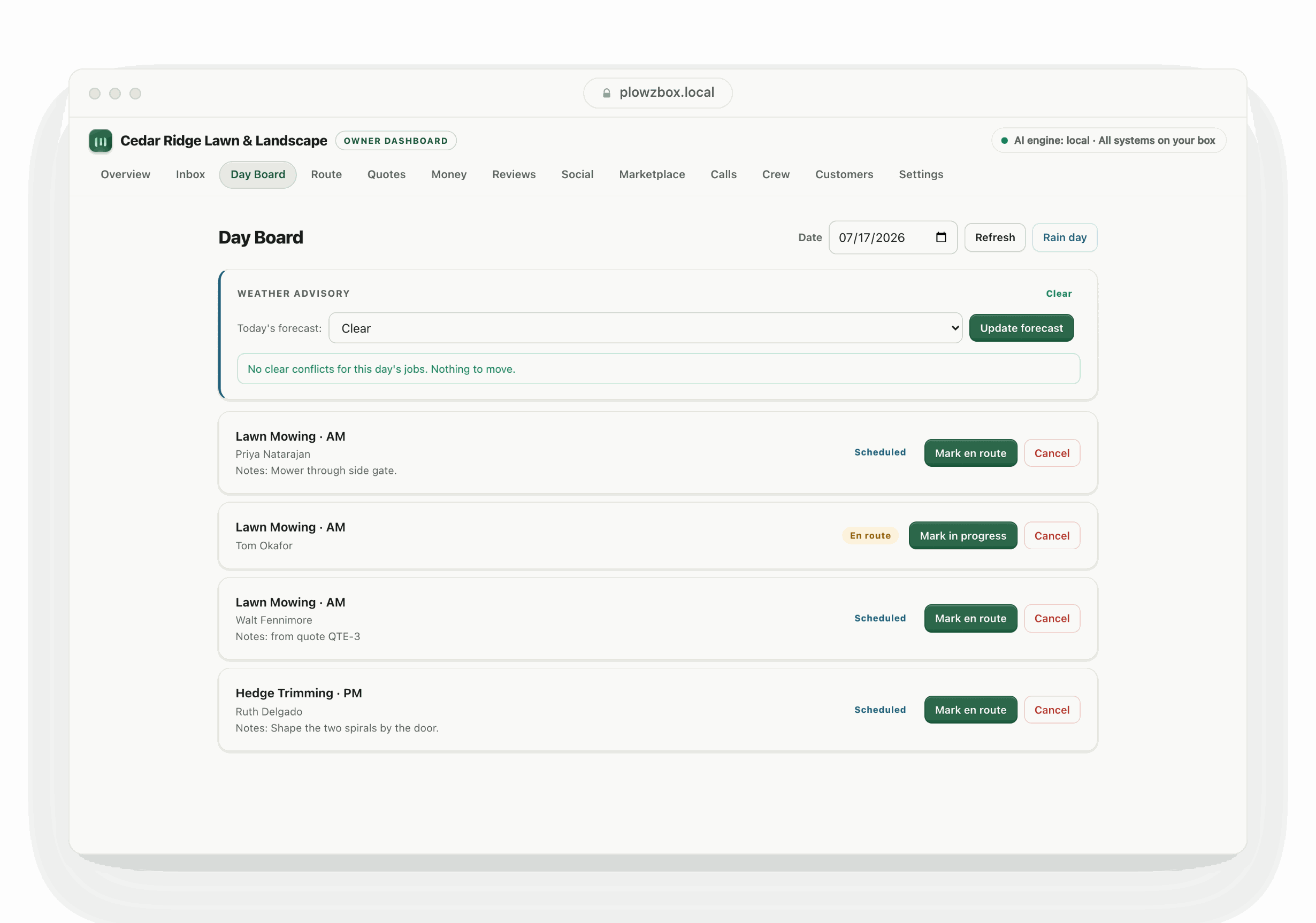Mark Tom Okafor's job in progress

pos(963,536)
